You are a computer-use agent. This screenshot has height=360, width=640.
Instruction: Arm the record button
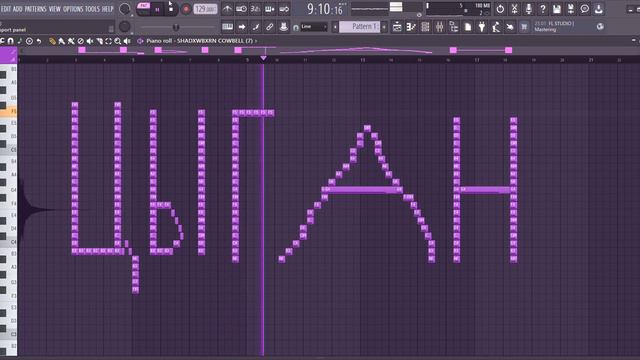pyautogui.click(x=186, y=9)
